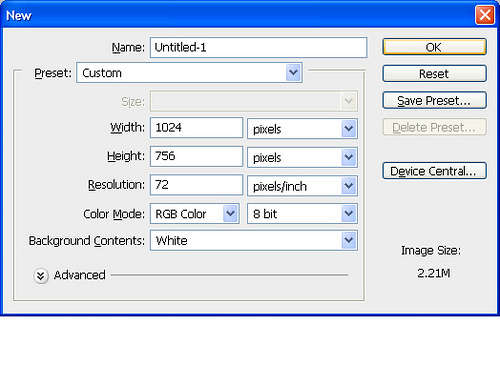Click the Preset label

pyautogui.click(x=53, y=73)
